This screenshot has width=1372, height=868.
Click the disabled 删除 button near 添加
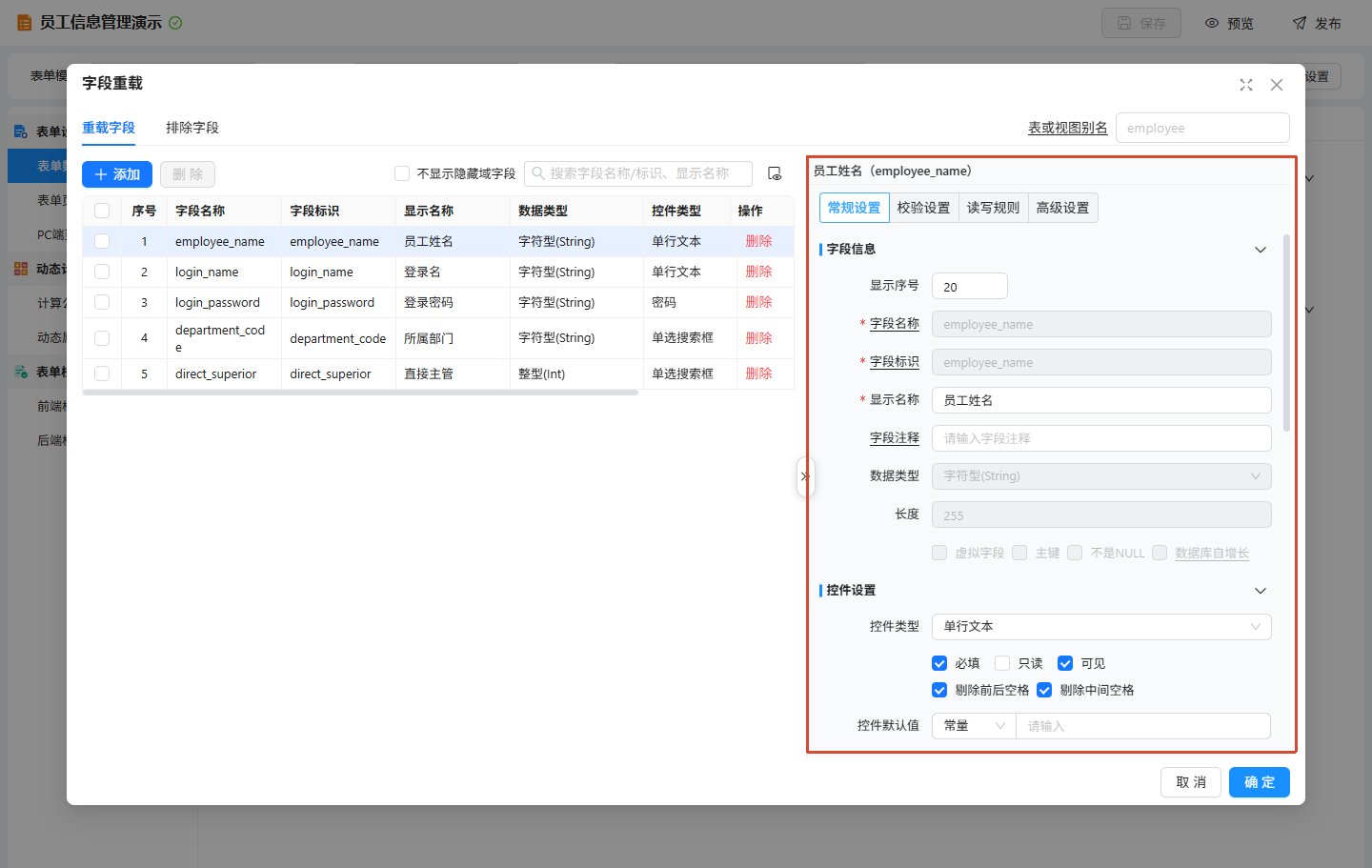[188, 174]
